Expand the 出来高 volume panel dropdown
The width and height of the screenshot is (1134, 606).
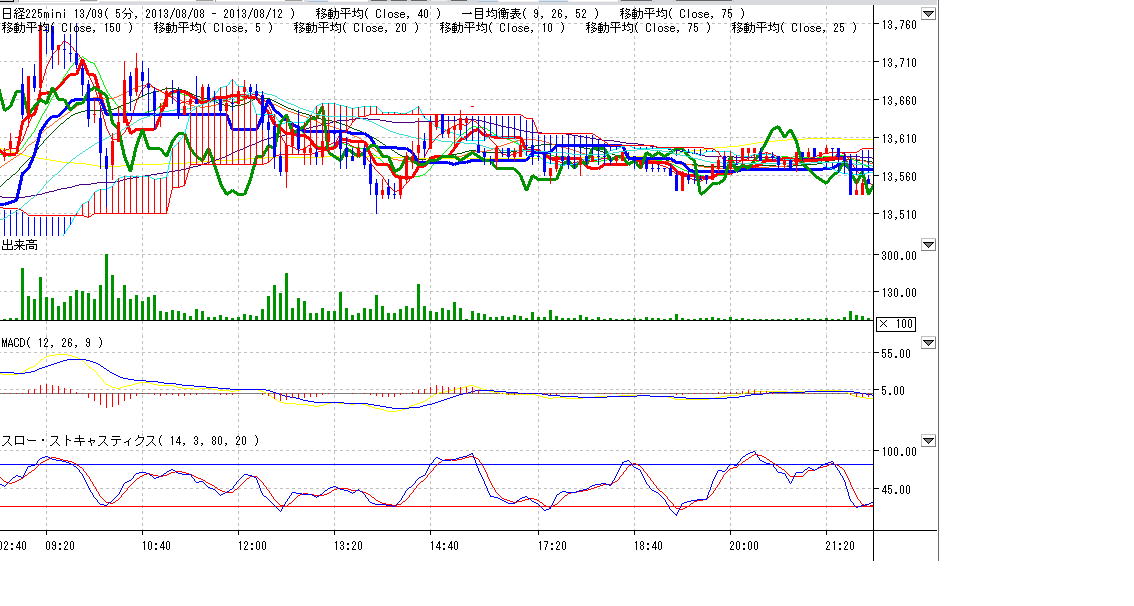click(928, 245)
